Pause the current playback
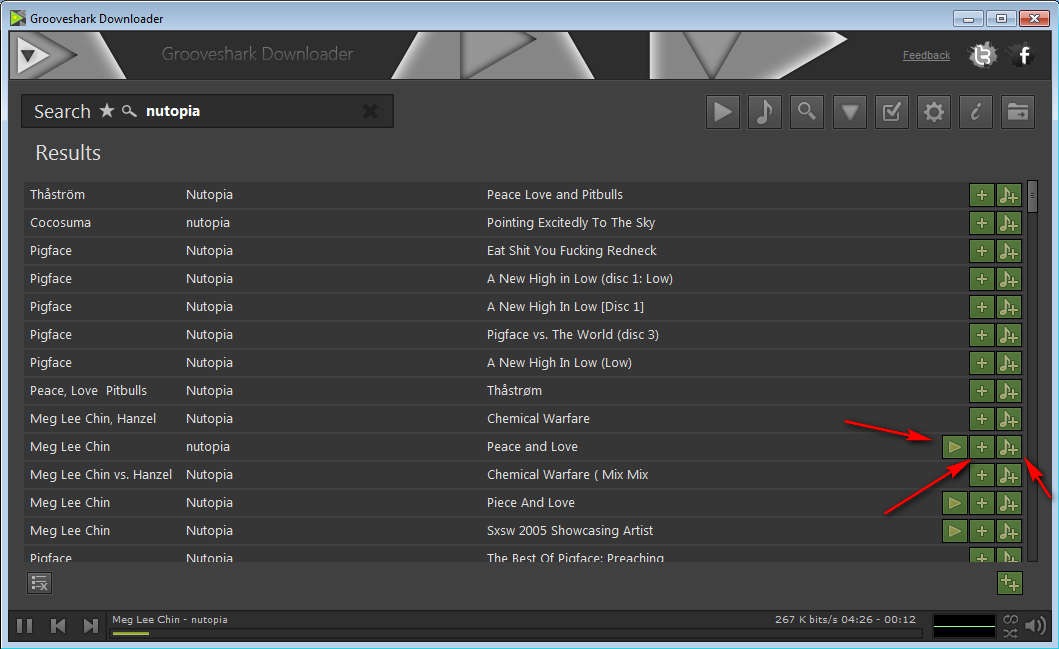Screen dimensions: 1059x649 [x=24, y=626]
